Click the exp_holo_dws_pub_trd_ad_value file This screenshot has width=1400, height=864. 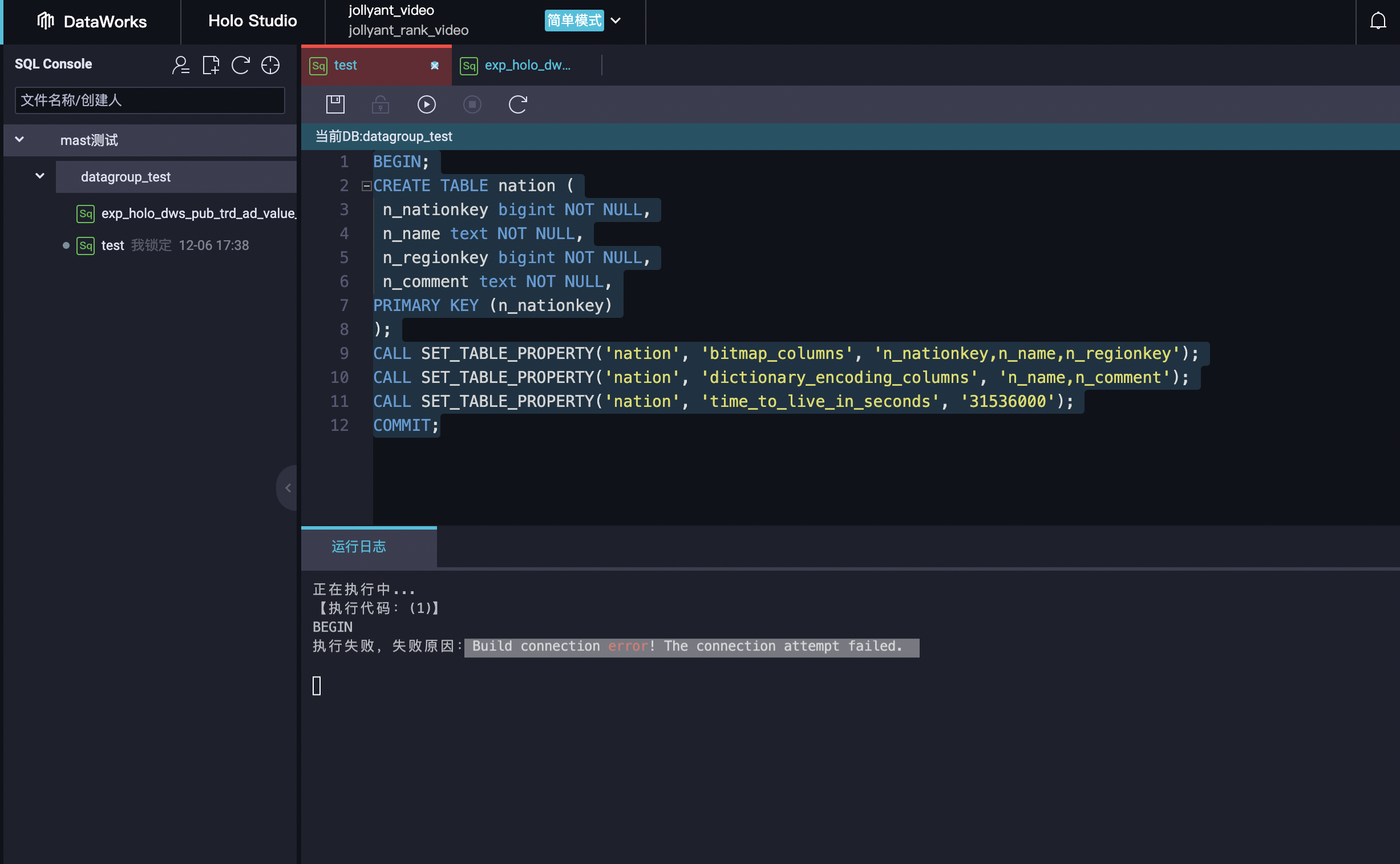coord(199,212)
